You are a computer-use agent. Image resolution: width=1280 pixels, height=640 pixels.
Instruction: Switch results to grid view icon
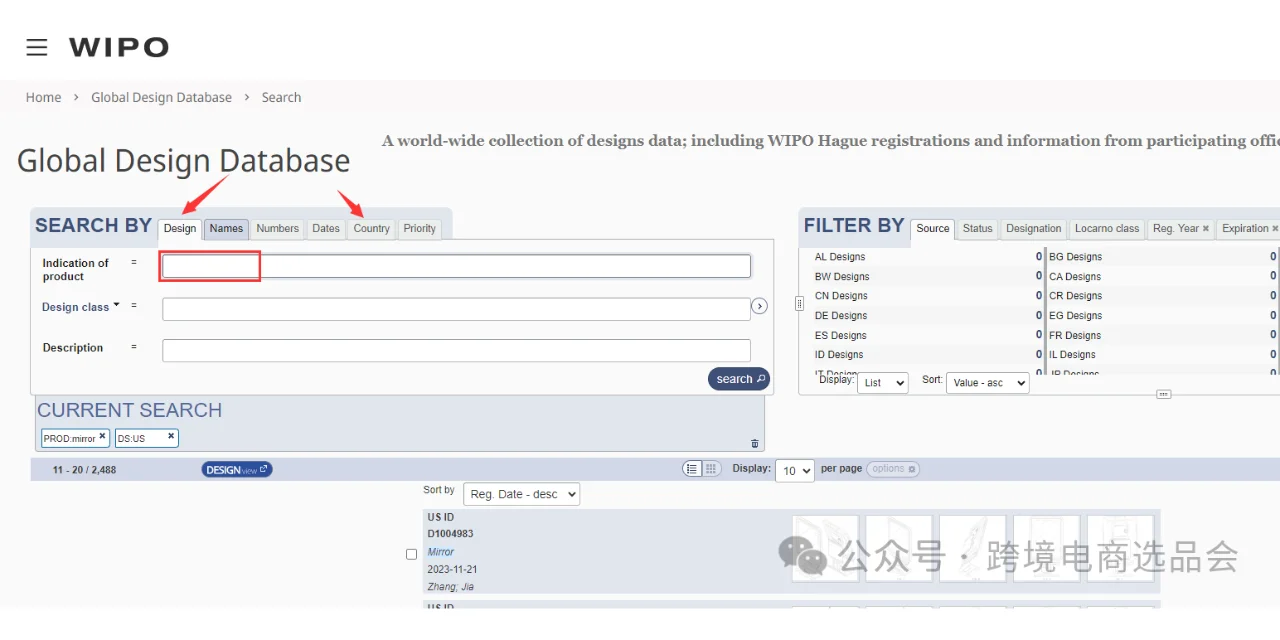coord(712,468)
